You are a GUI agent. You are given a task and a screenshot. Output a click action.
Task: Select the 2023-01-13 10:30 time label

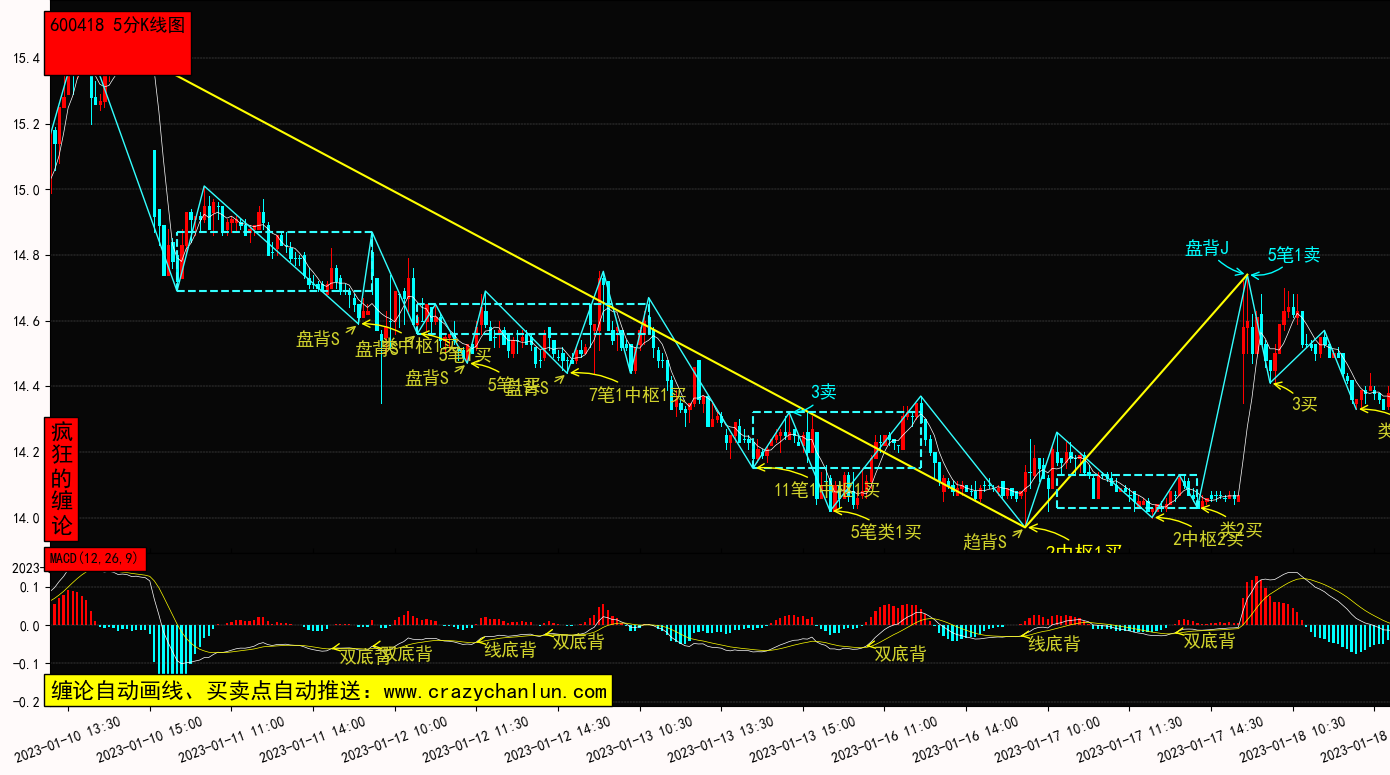[x=639, y=738]
